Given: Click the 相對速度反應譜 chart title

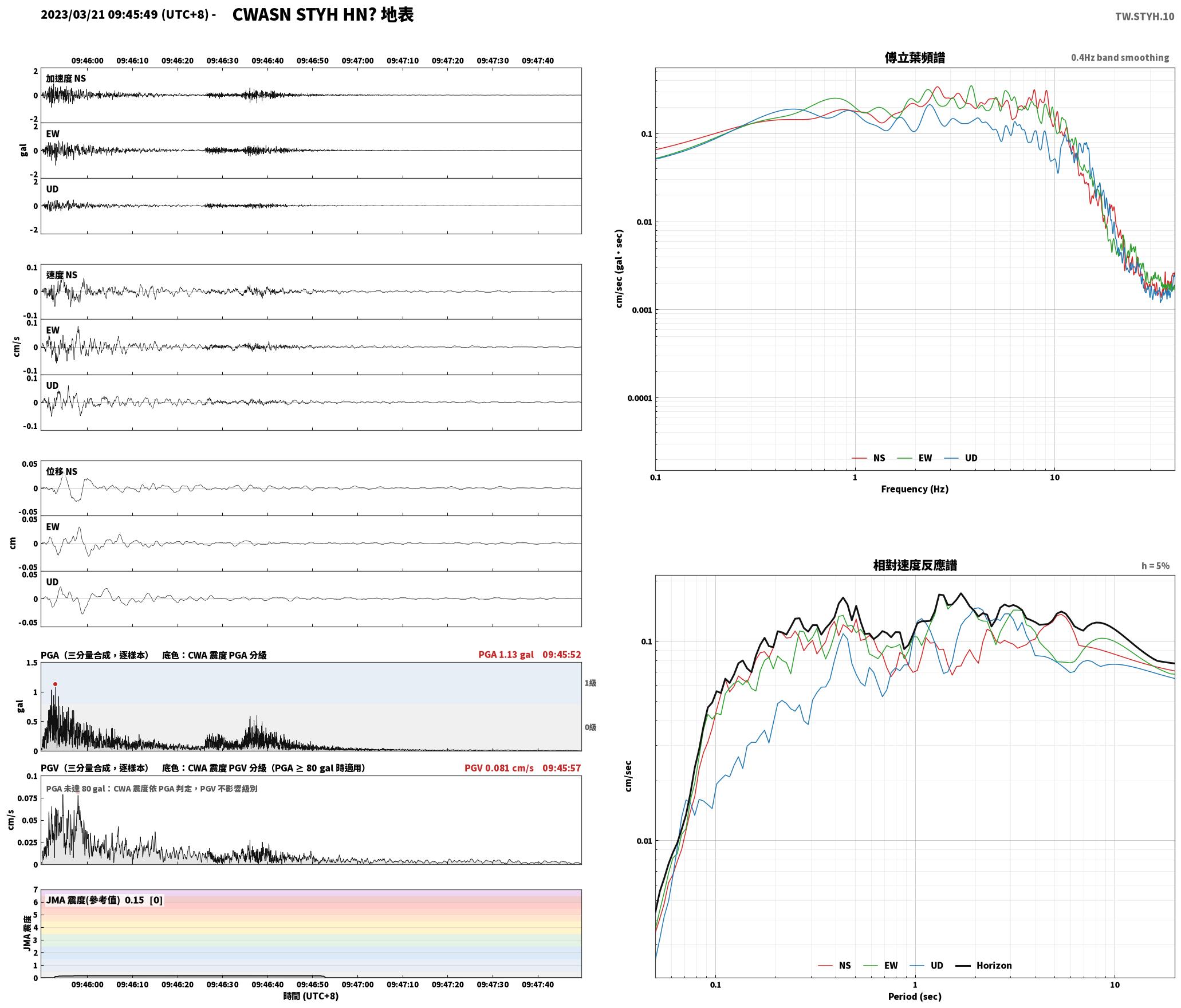Looking at the screenshot, I should pyautogui.click(x=915, y=565).
